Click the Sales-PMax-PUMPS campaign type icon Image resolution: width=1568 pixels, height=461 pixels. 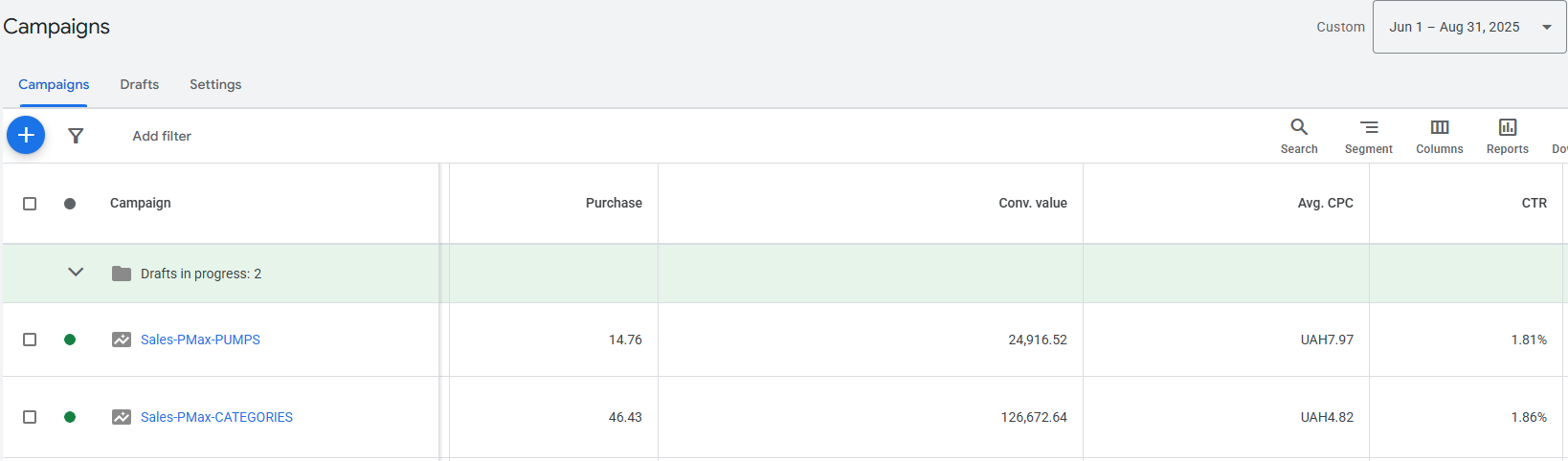122,340
